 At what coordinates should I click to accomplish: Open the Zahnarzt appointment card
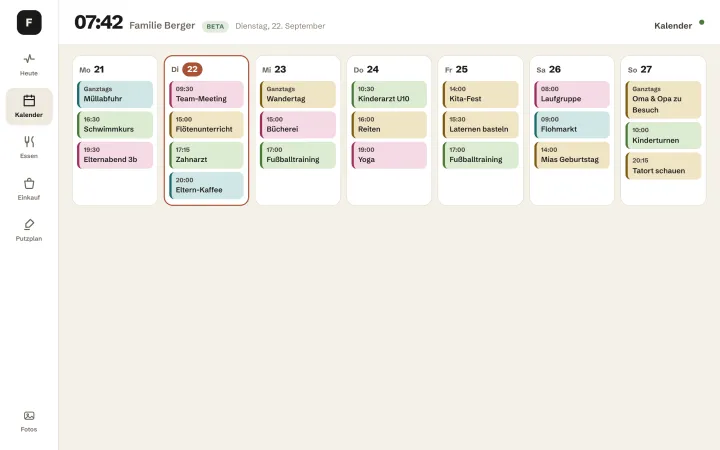click(206, 155)
